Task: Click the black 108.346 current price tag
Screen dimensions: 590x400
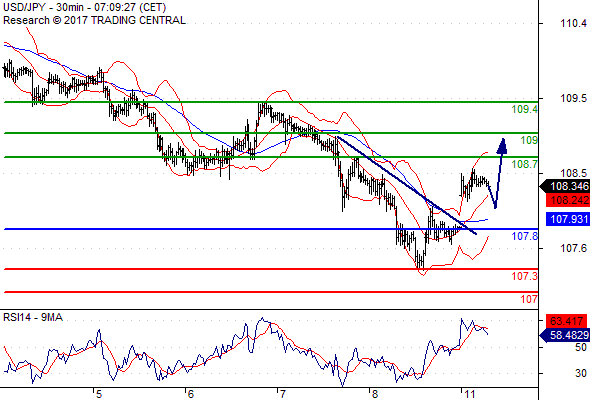Action: pyautogui.click(x=565, y=186)
